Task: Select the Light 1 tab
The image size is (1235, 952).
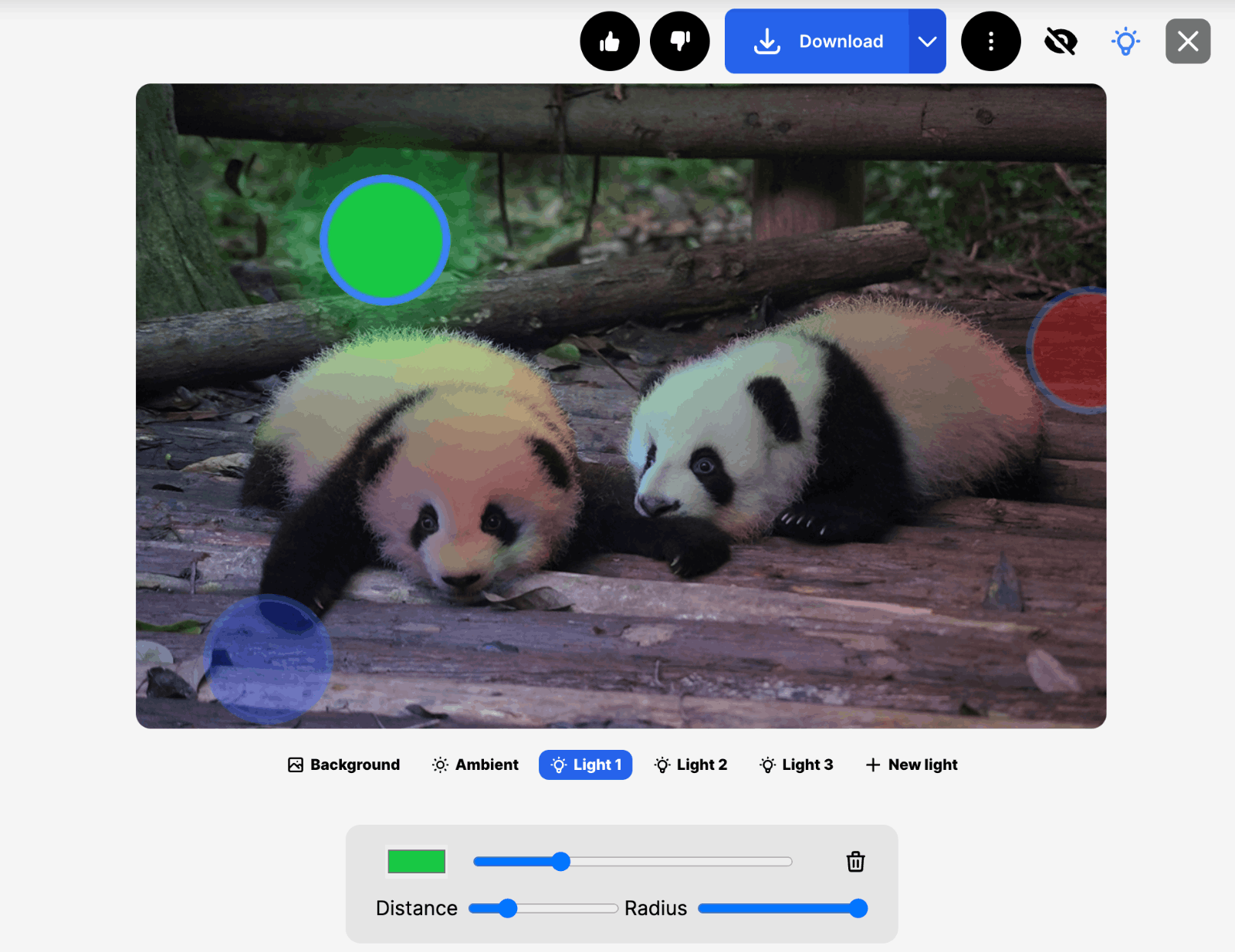Action: click(586, 765)
